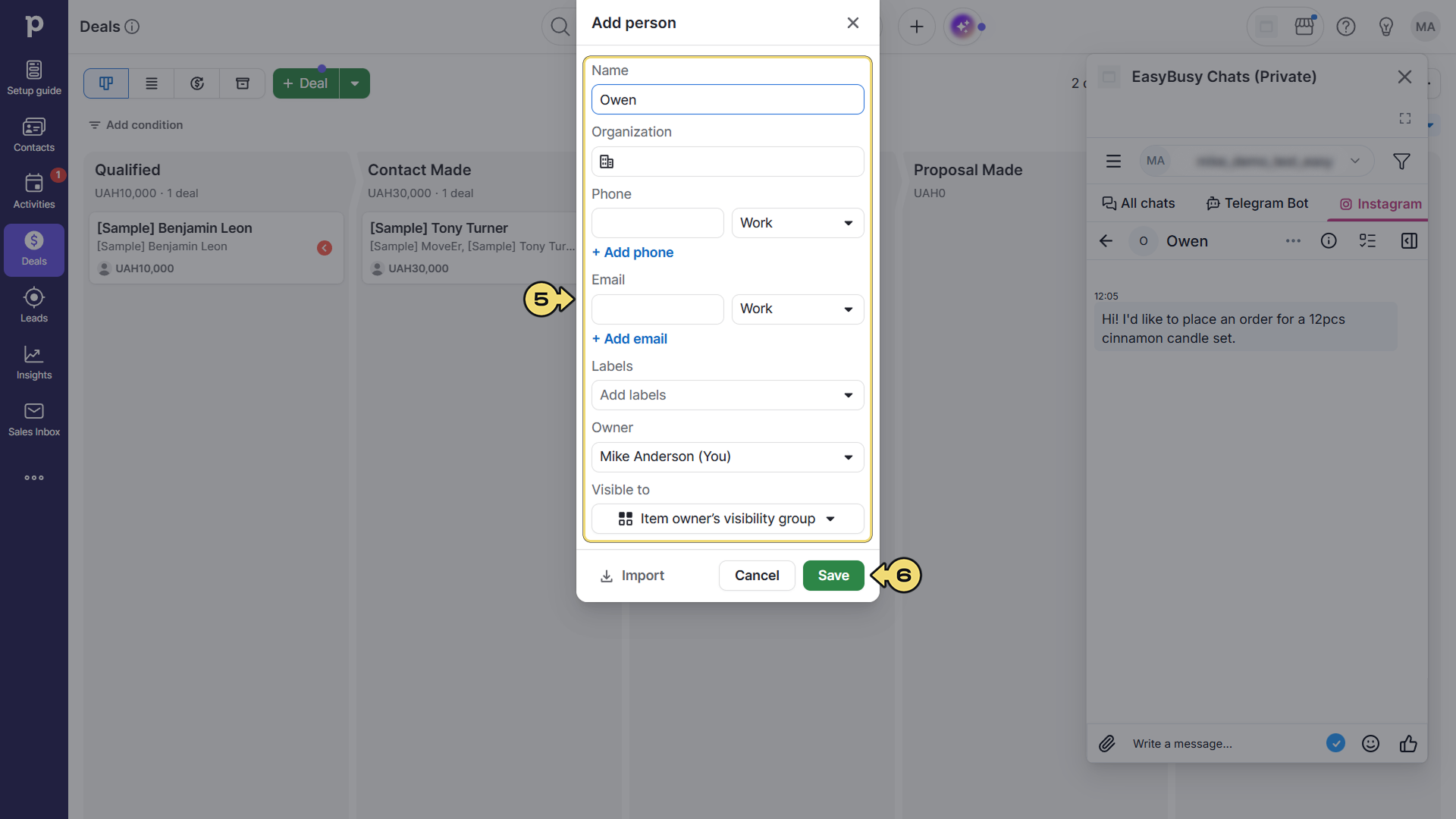Open archive view icon
The height and width of the screenshot is (819, 1456).
tap(243, 83)
